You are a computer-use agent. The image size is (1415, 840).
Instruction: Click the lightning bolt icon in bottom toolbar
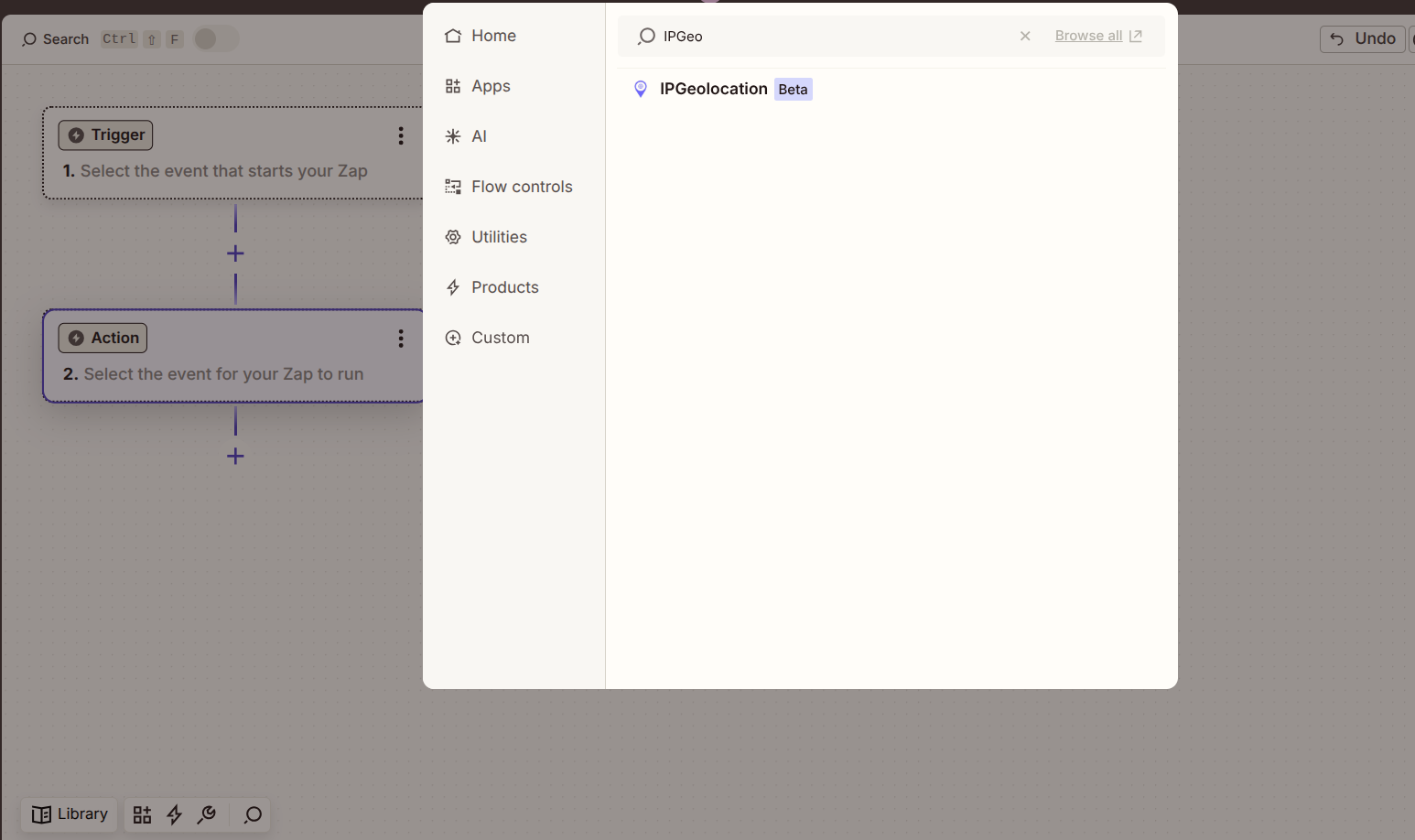[174, 814]
